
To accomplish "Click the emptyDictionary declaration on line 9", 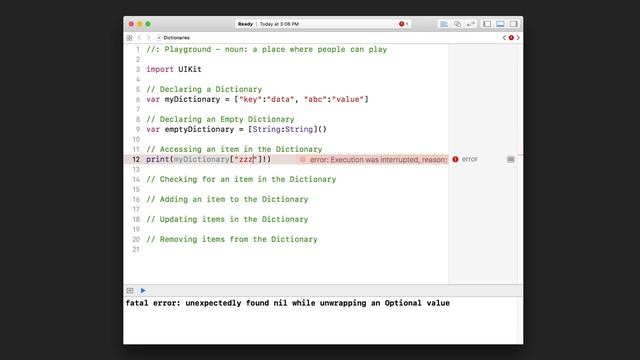I will click(x=236, y=129).
